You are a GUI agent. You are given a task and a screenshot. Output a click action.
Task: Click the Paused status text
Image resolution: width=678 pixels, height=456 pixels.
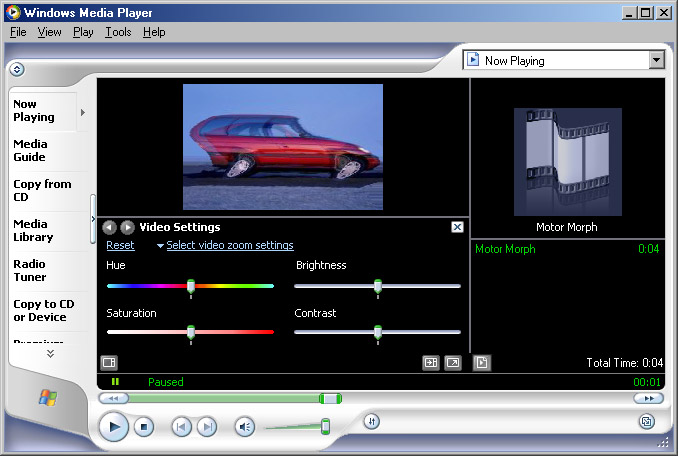[166, 382]
